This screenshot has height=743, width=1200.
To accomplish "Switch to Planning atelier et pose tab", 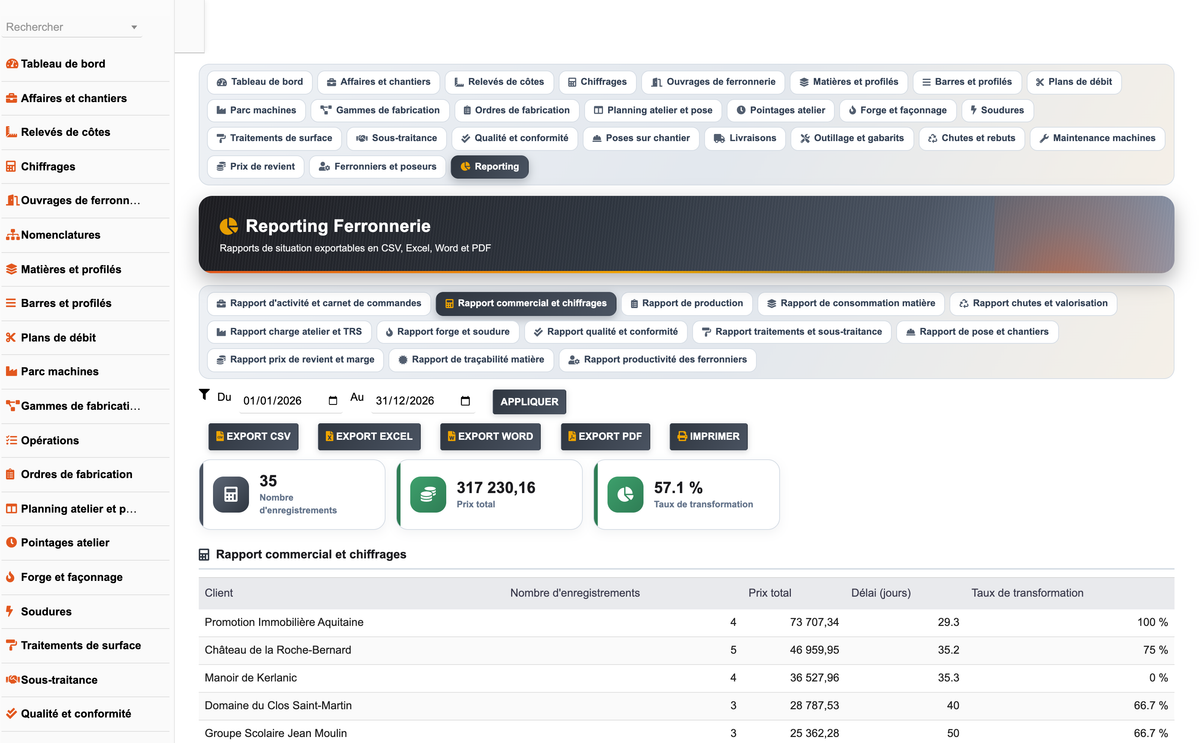I will click(x=653, y=110).
